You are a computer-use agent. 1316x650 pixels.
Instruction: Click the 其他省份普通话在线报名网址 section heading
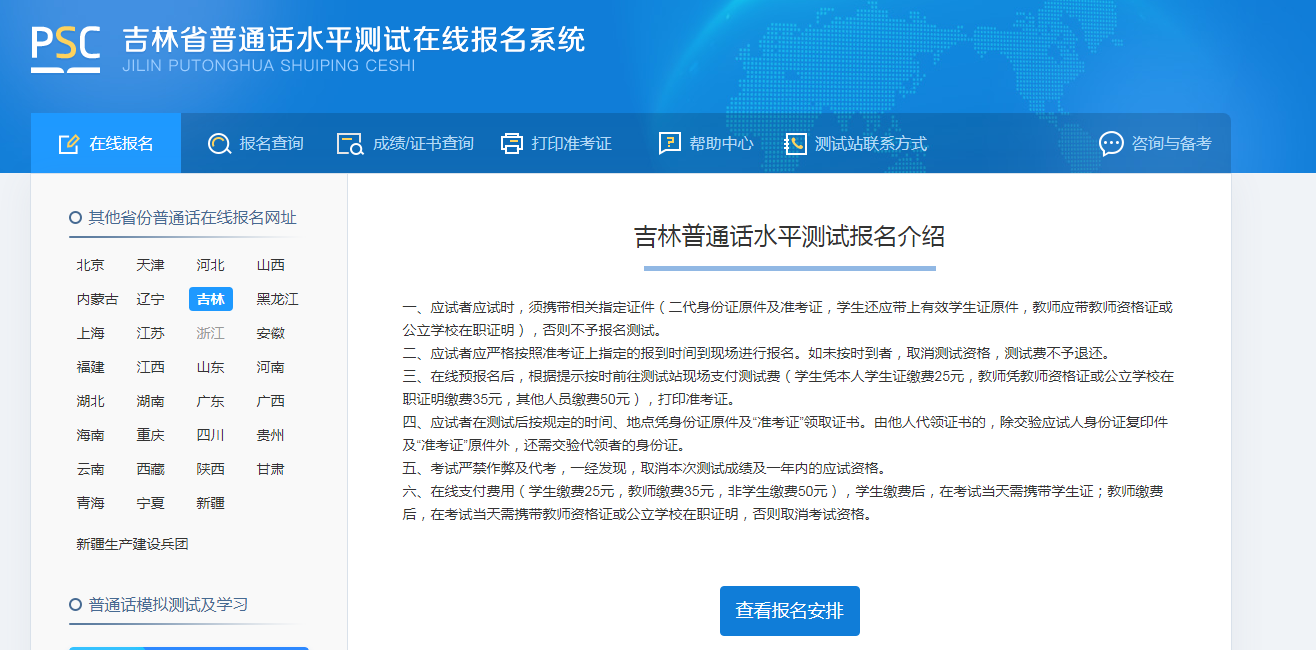192,218
